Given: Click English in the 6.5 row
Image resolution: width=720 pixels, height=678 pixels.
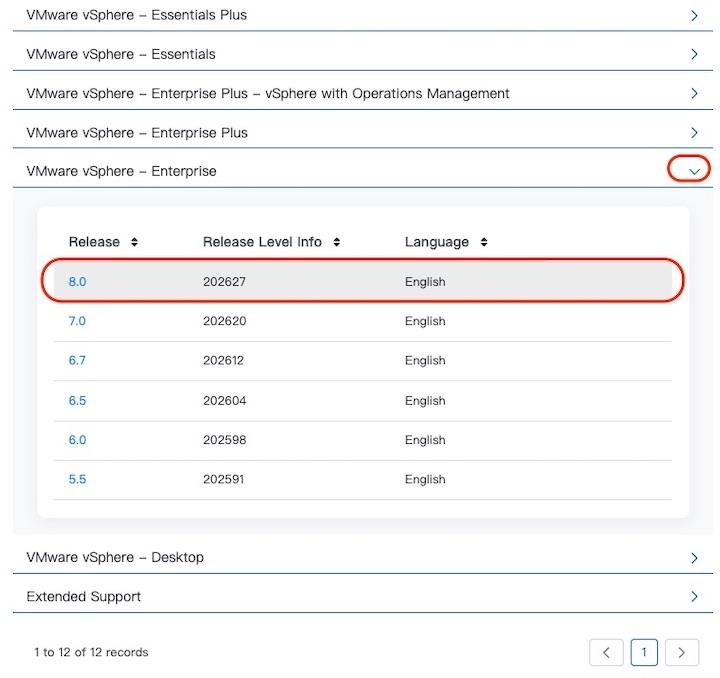Looking at the screenshot, I should tap(425, 401).
